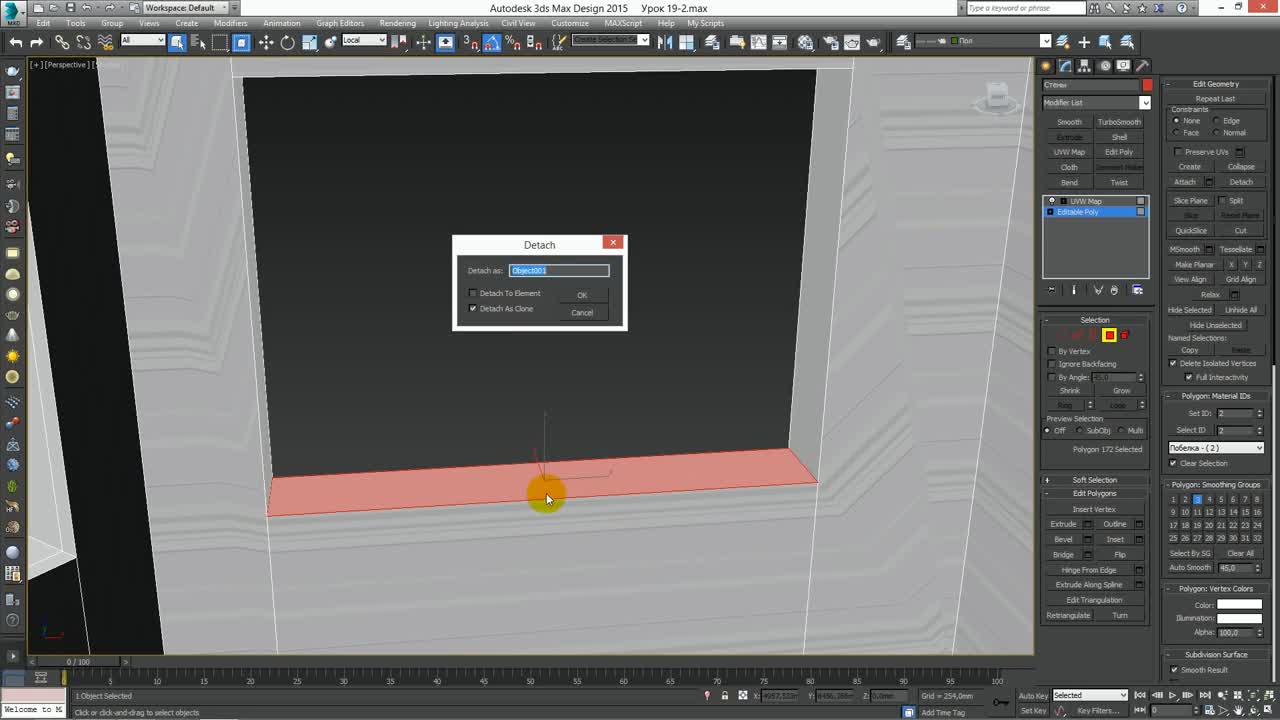1280x720 pixels.
Task: Activate Select and Link tool
Action: click(62, 42)
